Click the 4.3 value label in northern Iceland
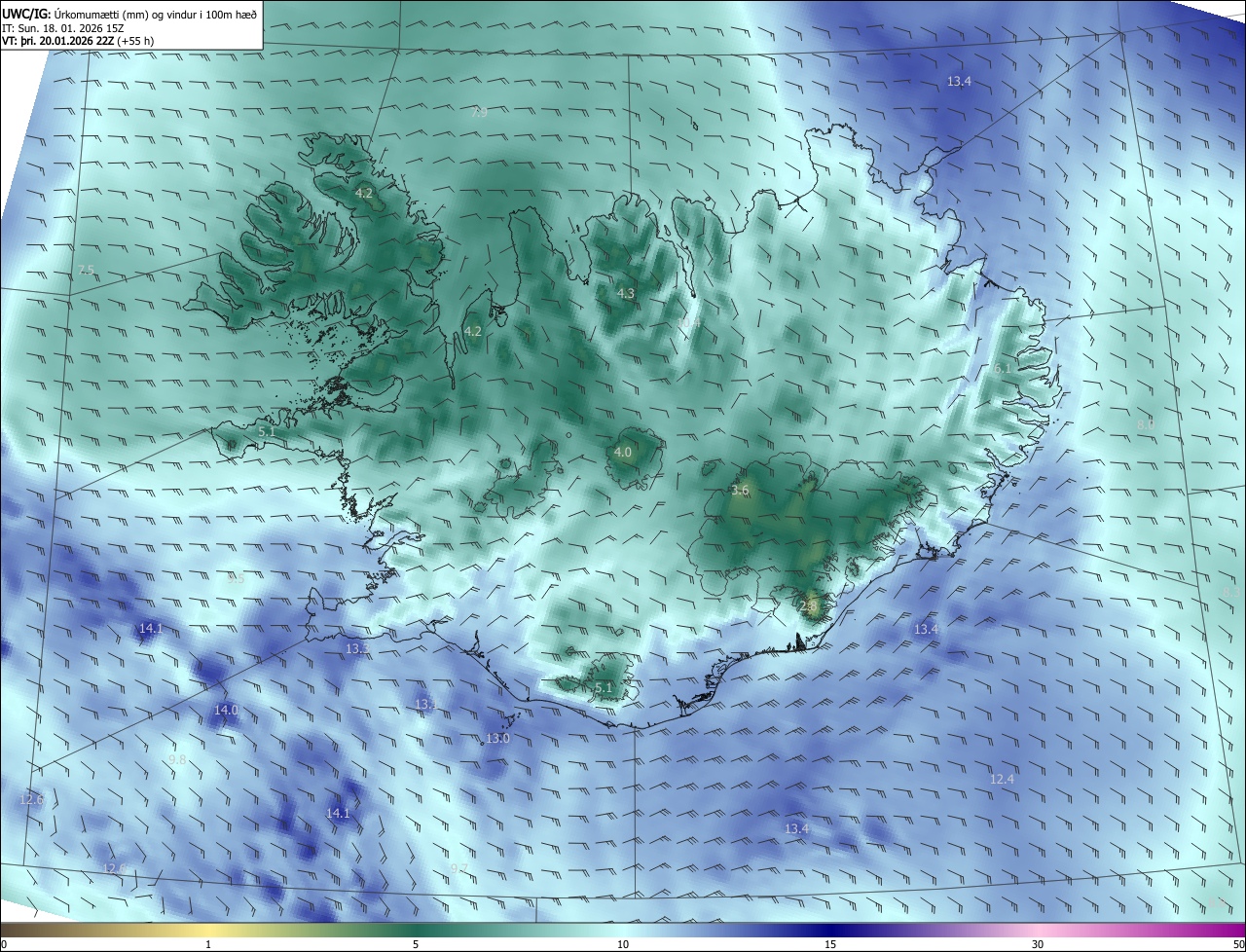This screenshot has height=952, width=1246. [626, 293]
